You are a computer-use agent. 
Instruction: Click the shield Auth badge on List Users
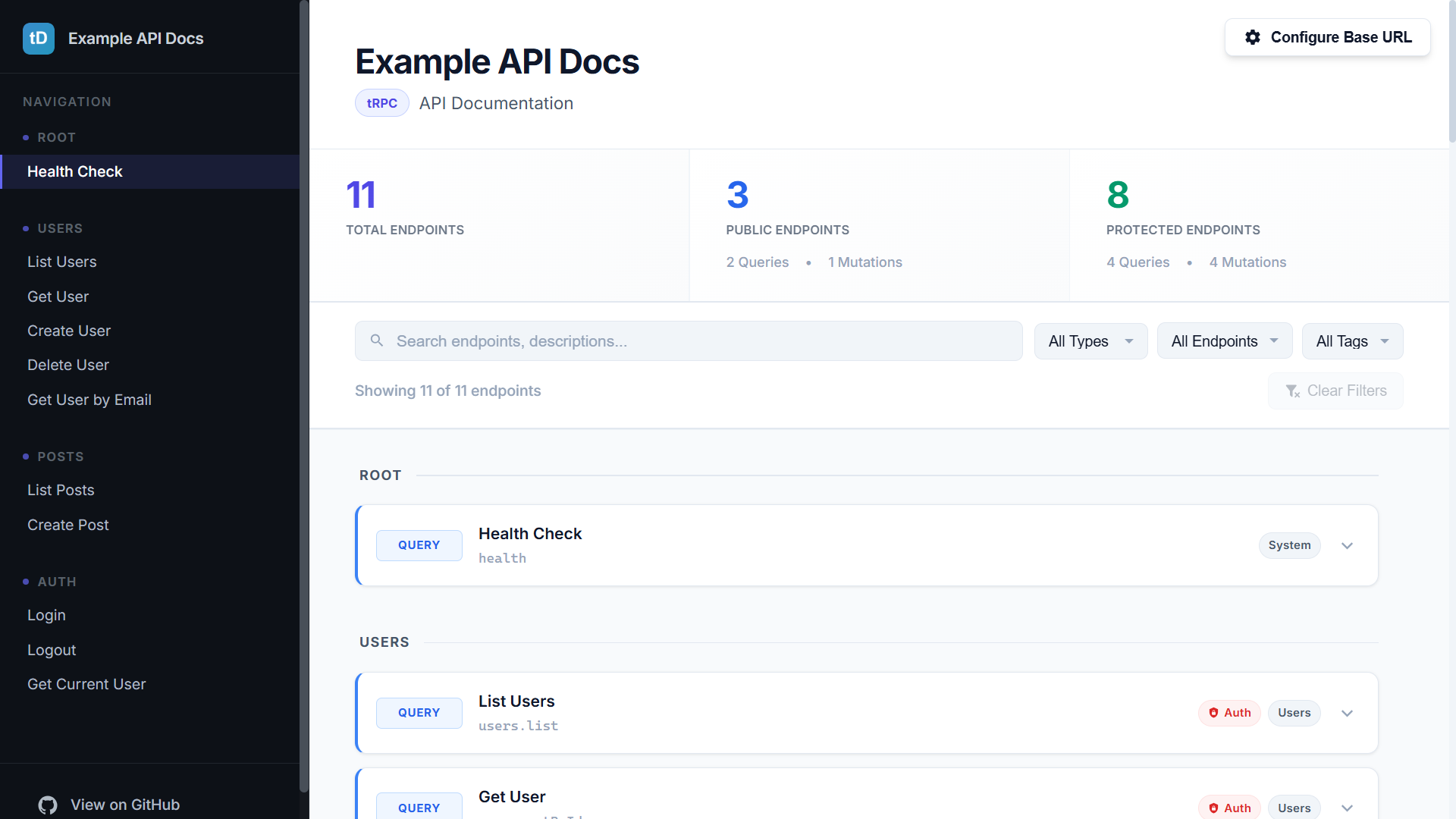(x=1229, y=713)
